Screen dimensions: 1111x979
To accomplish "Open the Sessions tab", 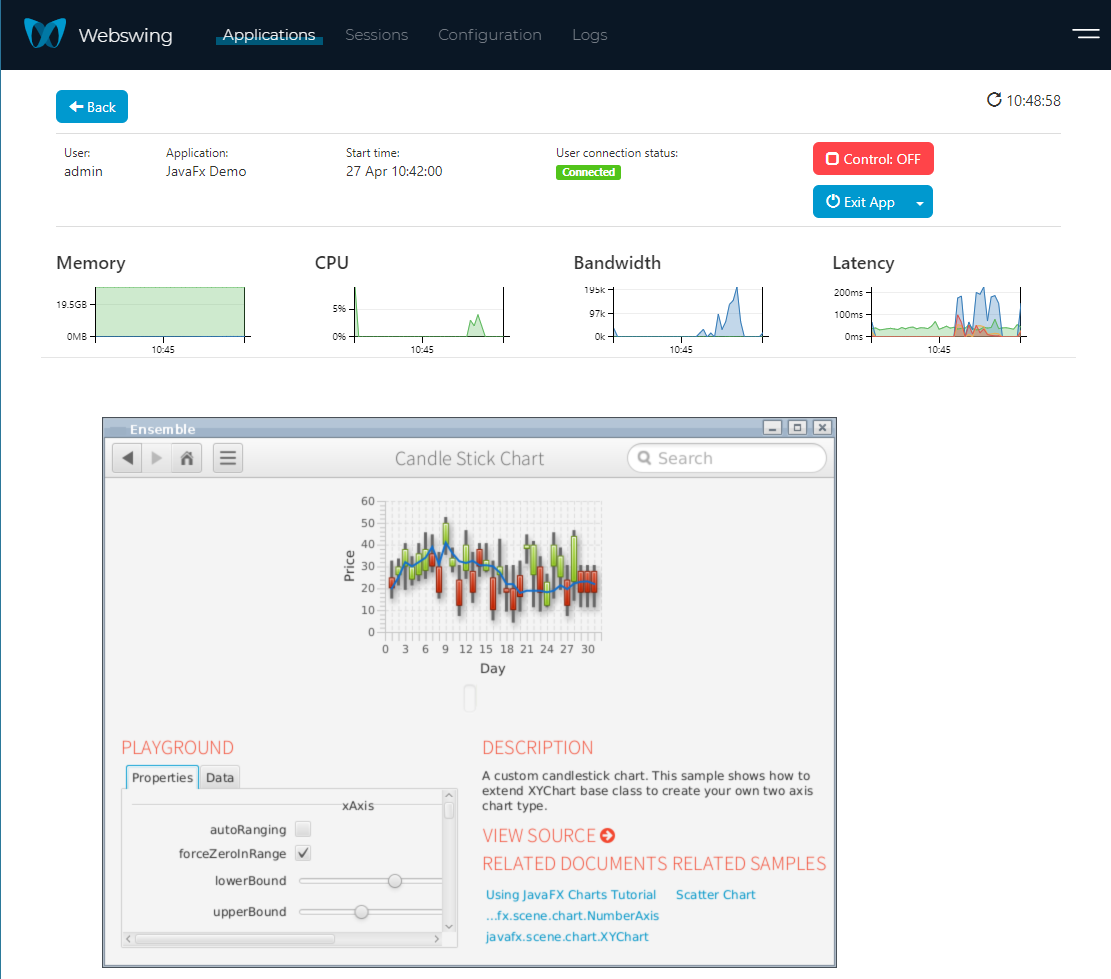I will 376,35.
